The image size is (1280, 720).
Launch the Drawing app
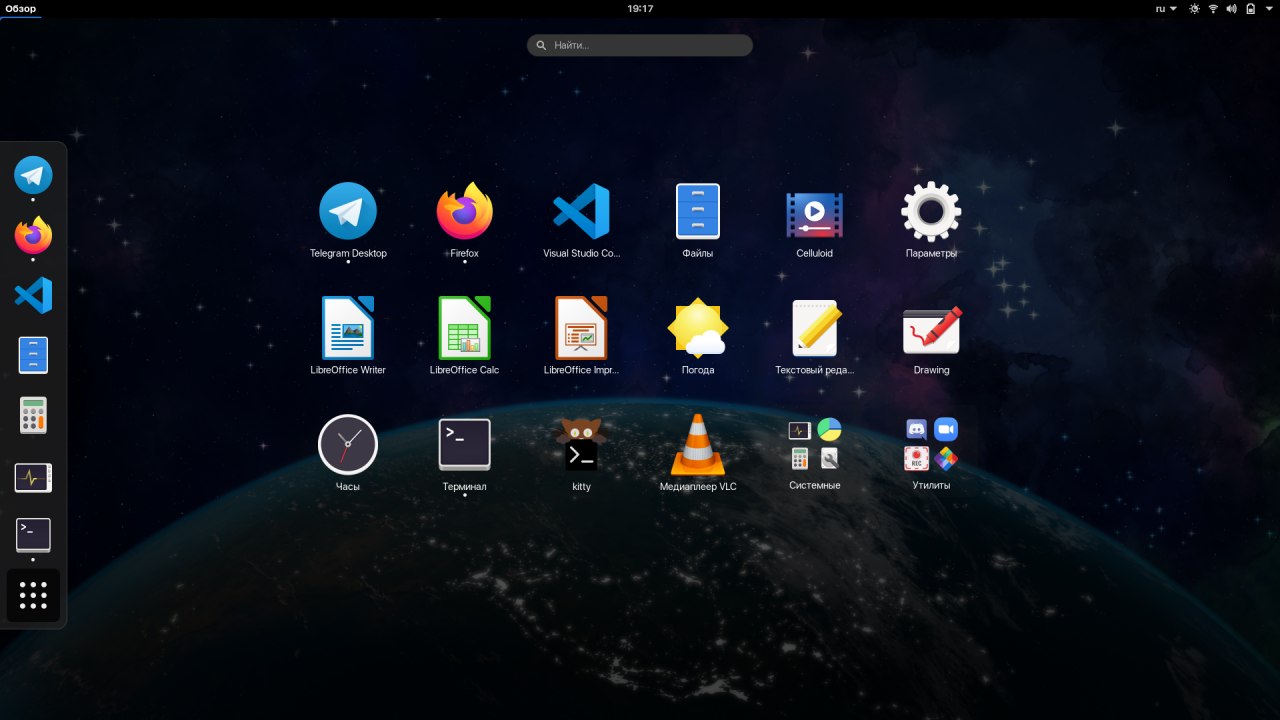(x=931, y=328)
